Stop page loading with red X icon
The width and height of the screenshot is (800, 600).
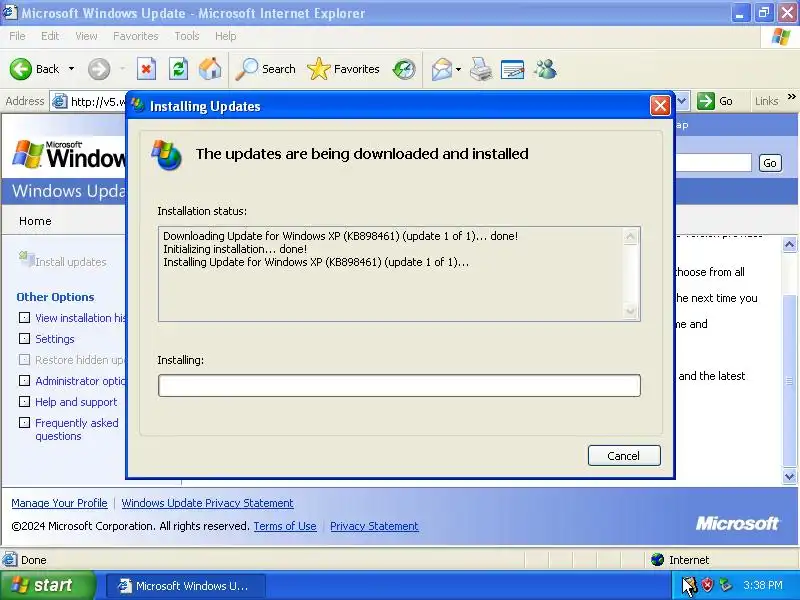[146, 69]
